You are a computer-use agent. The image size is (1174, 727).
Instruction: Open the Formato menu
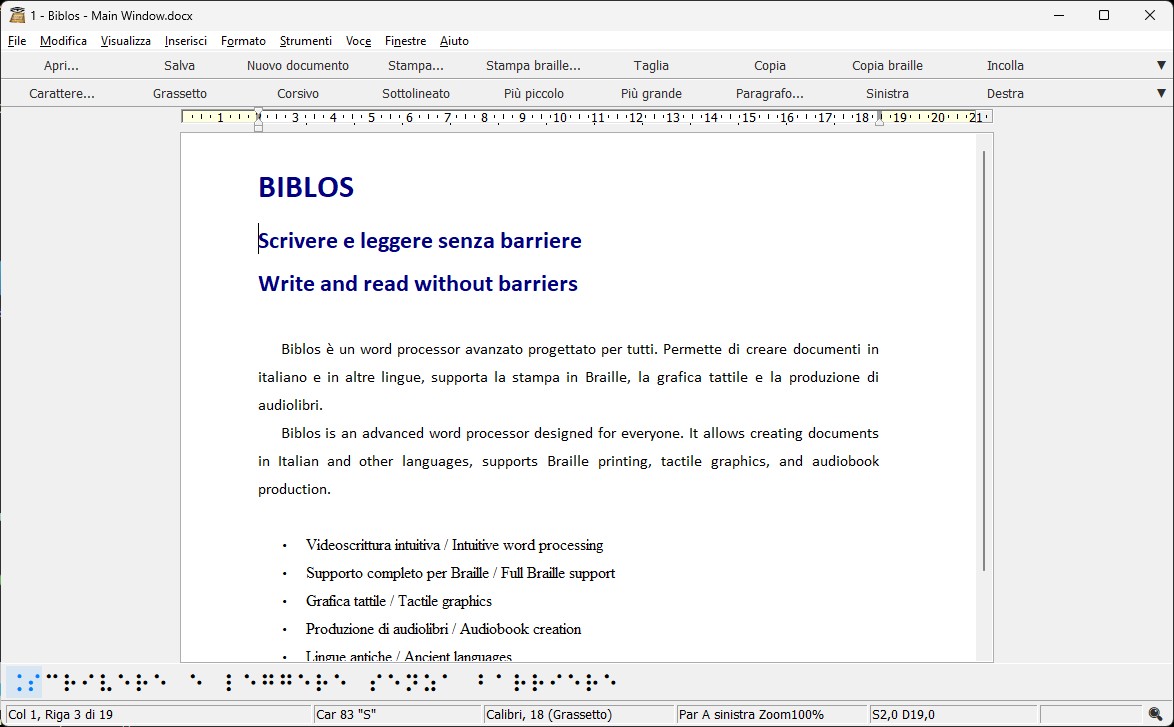pos(243,41)
